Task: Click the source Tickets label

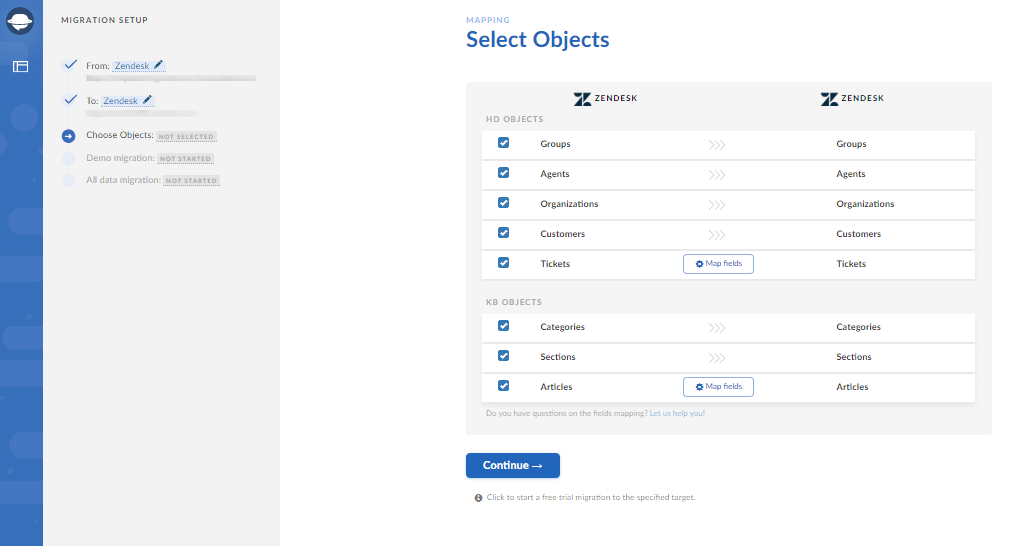Action: click(x=555, y=264)
